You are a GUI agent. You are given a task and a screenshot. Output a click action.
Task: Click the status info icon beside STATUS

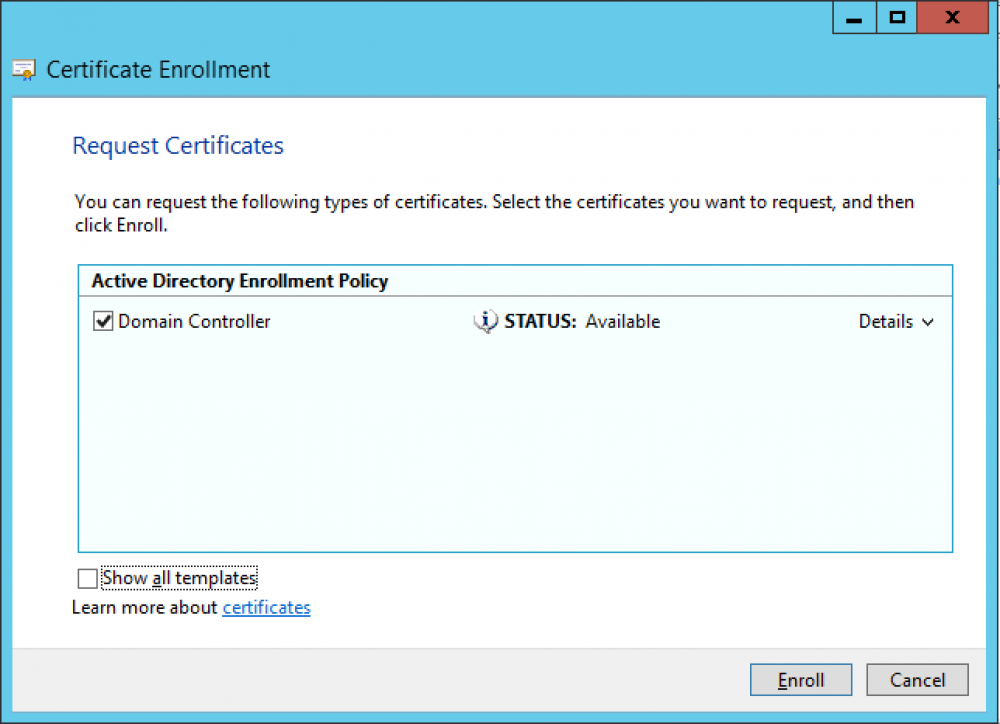coord(485,322)
